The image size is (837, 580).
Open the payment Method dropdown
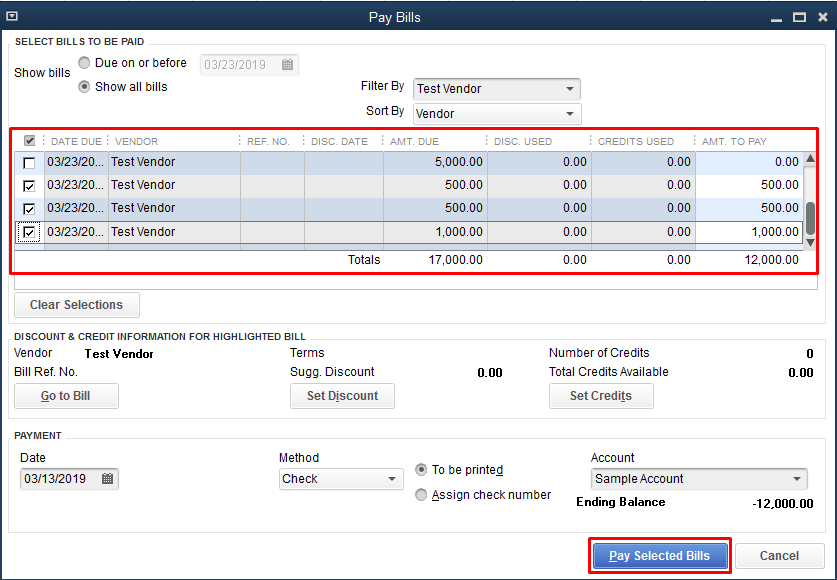tap(392, 479)
